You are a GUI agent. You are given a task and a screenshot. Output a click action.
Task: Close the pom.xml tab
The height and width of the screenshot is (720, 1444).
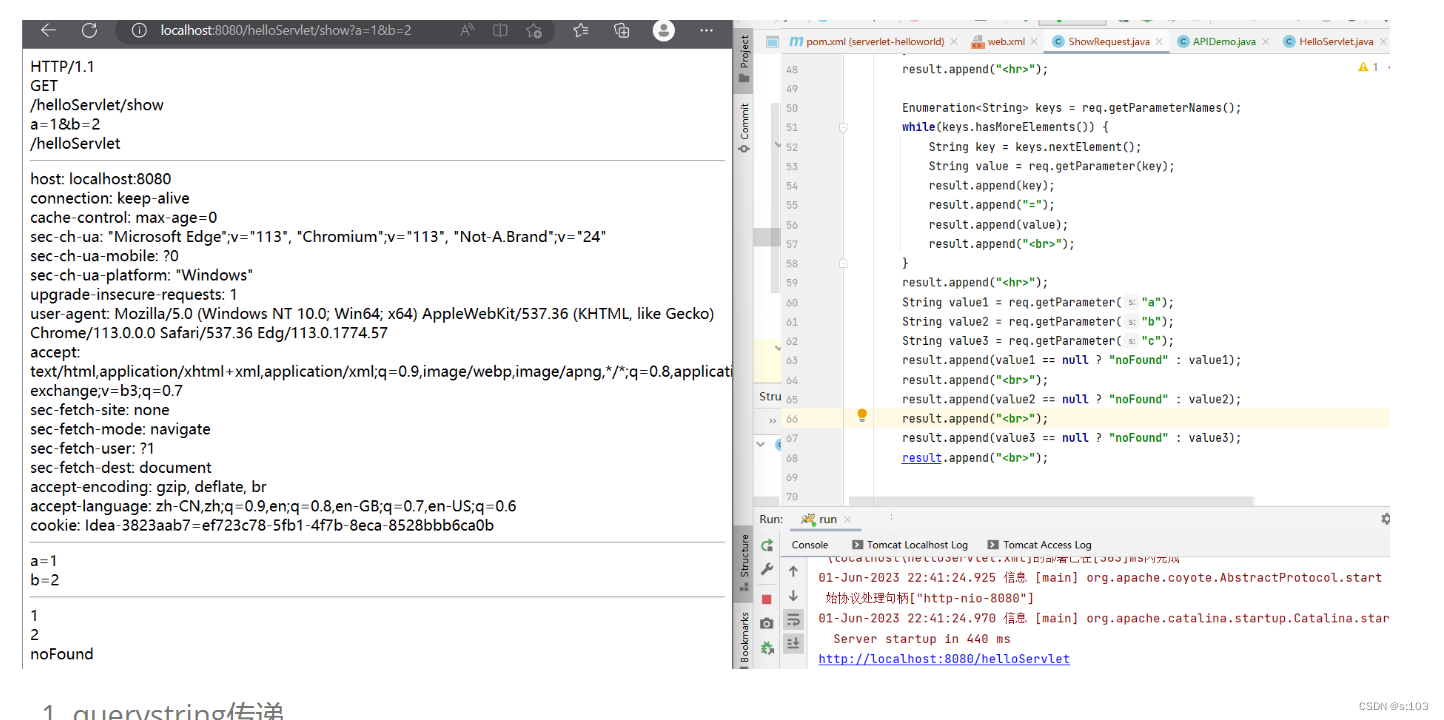953,42
